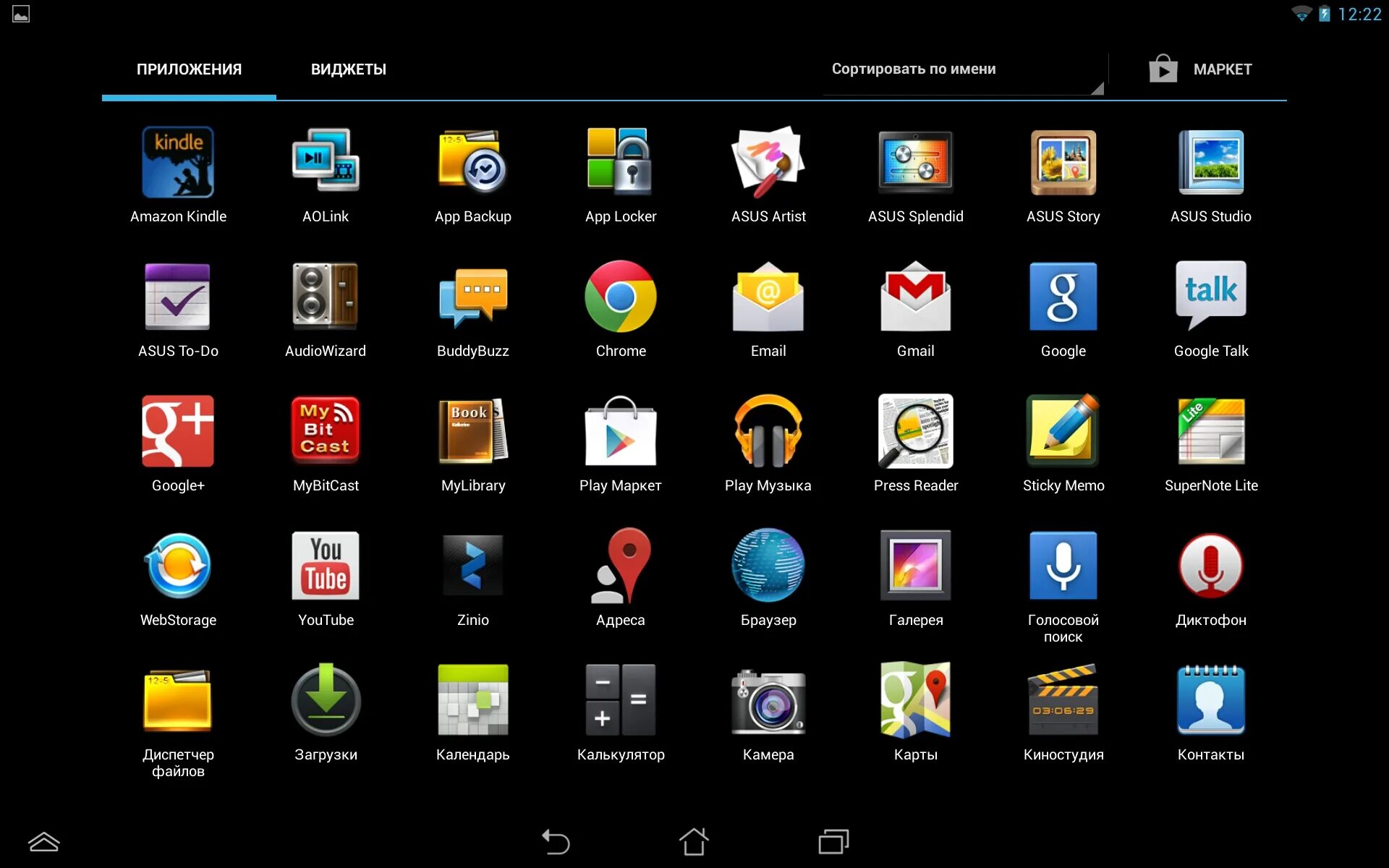Switch to ВИДЖЕТЫ tab
The height and width of the screenshot is (868, 1389).
(x=347, y=69)
